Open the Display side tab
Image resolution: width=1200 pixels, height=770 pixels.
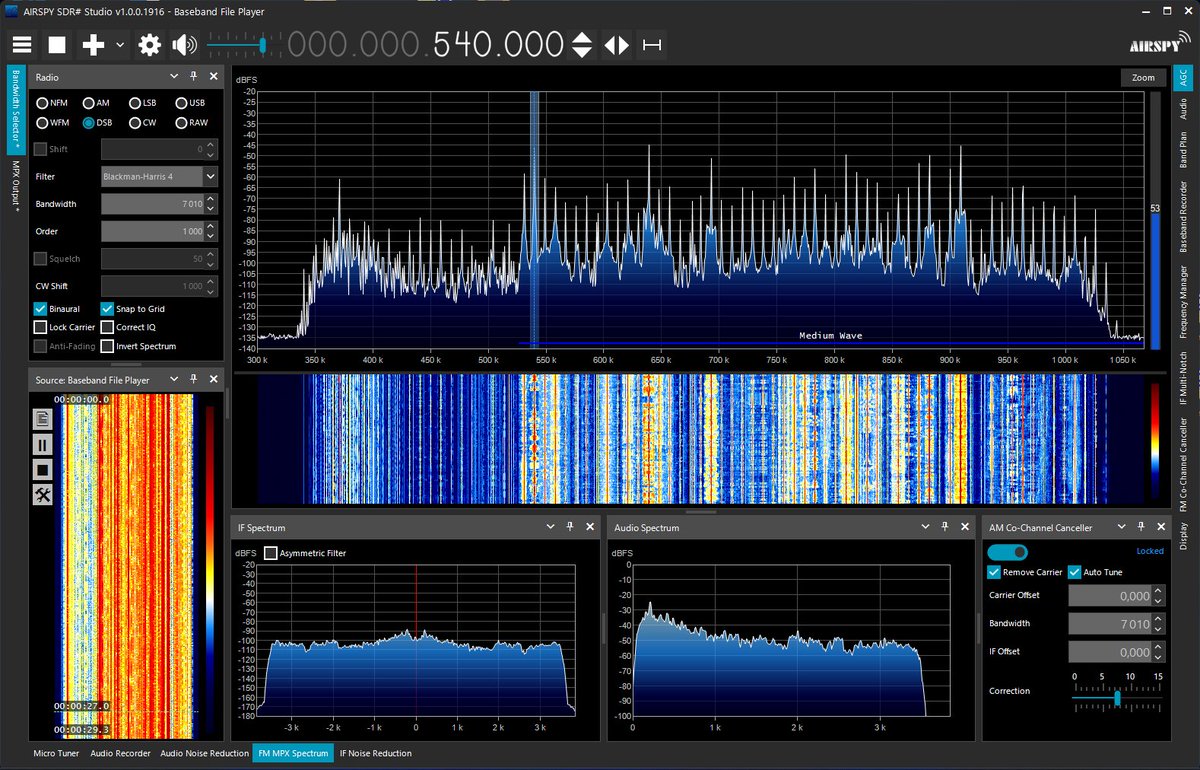click(x=1183, y=535)
